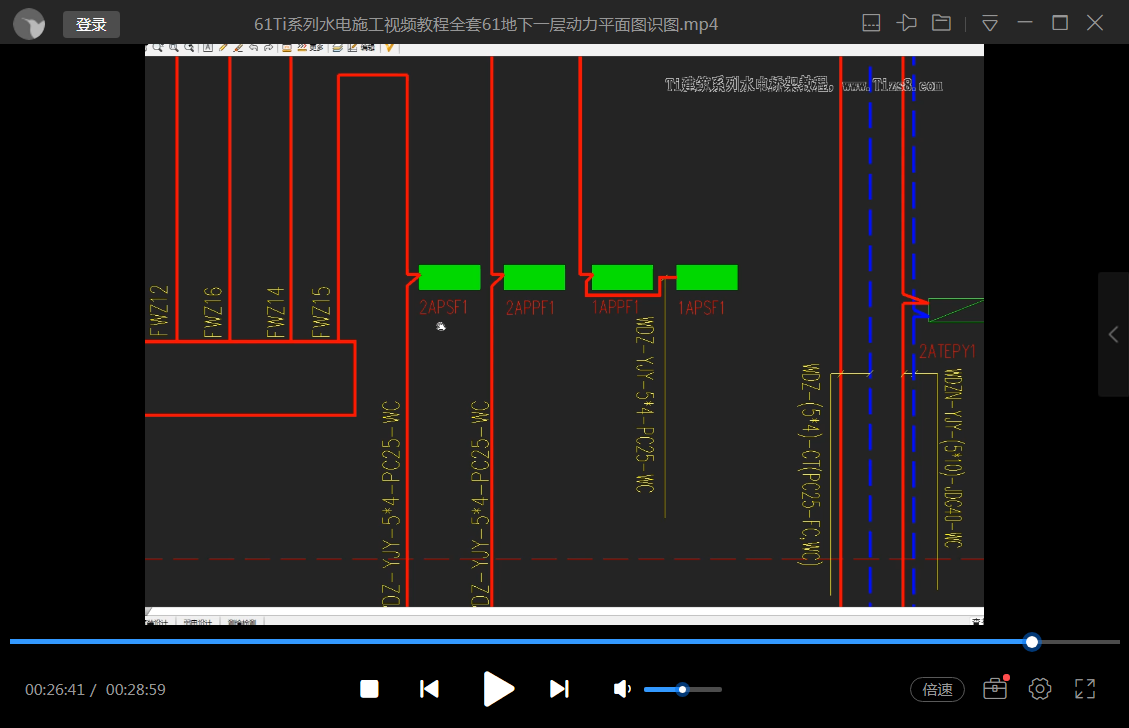Click the video progress bar handle
This screenshot has width=1129, height=728.
[x=1032, y=642]
